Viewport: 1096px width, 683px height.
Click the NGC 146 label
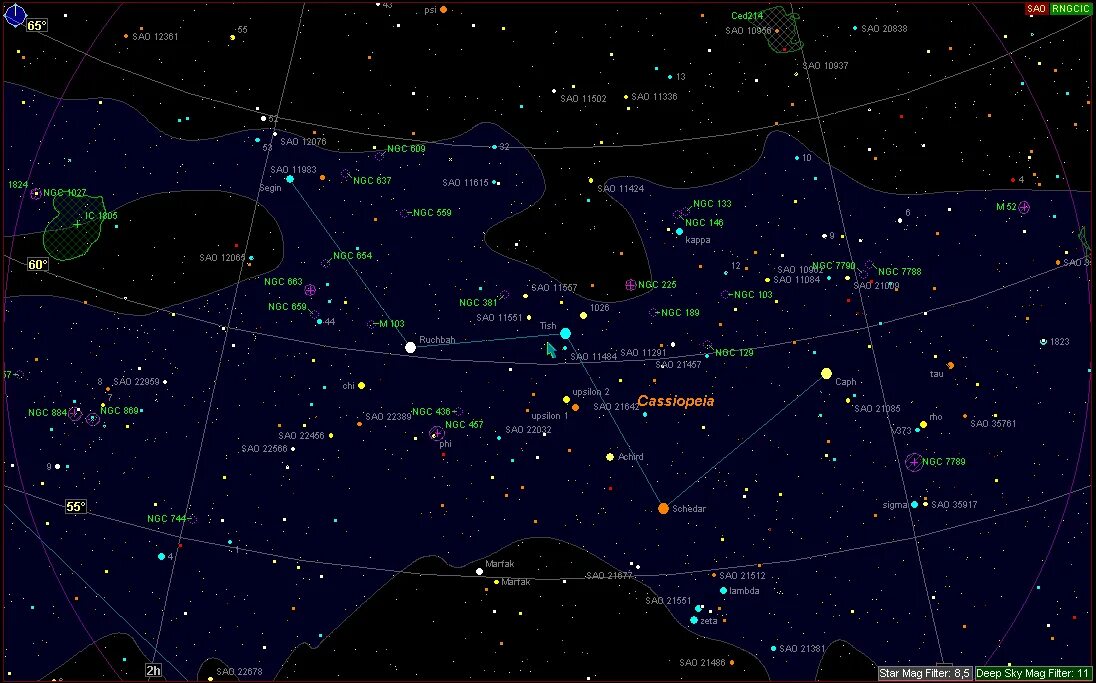tap(705, 222)
